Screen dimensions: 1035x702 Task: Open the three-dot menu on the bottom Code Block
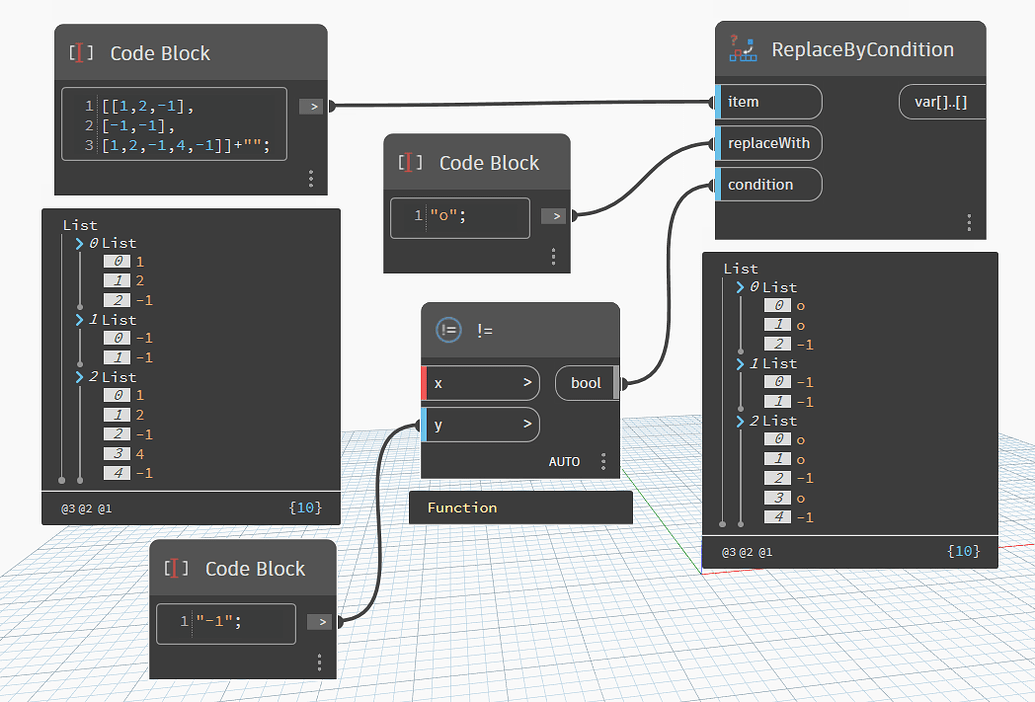pyautogui.click(x=320, y=662)
